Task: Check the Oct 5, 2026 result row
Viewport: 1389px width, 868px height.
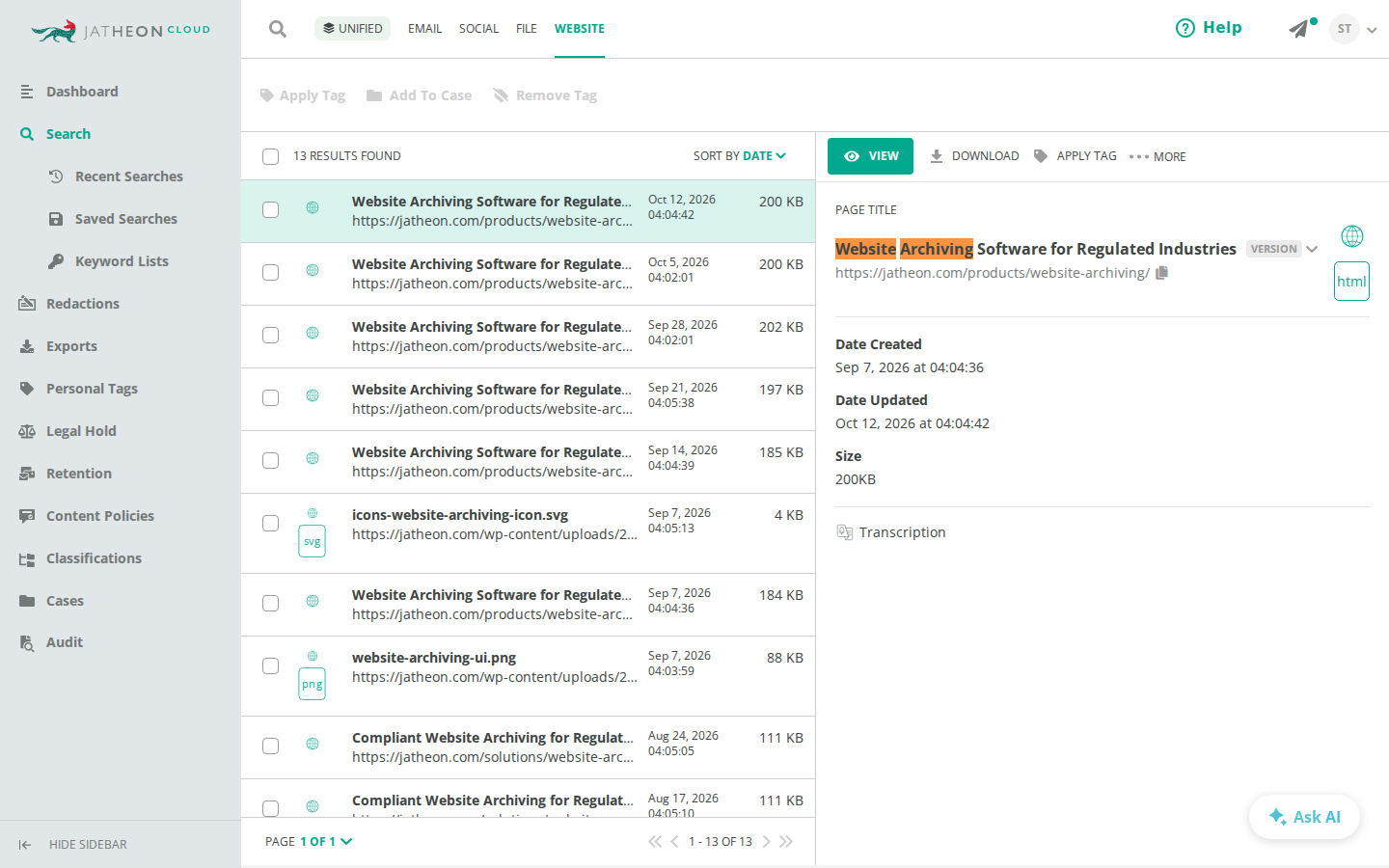Action: [x=271, y=273]
